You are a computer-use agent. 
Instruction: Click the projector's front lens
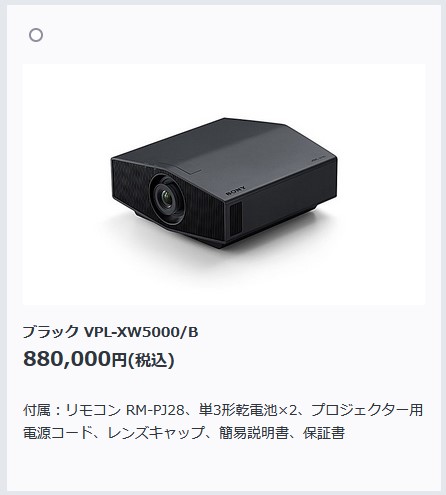168,198
